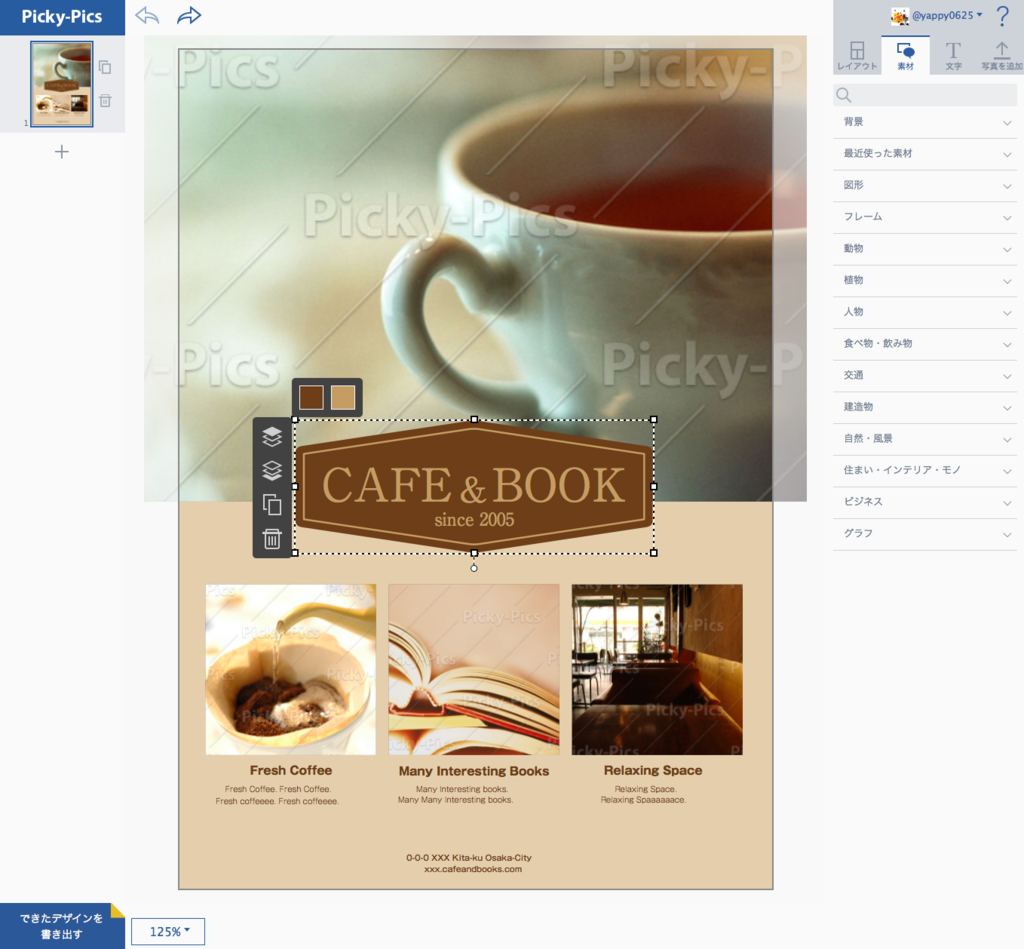Bring the selected badge forward one layer

click(x=272, y=436)
